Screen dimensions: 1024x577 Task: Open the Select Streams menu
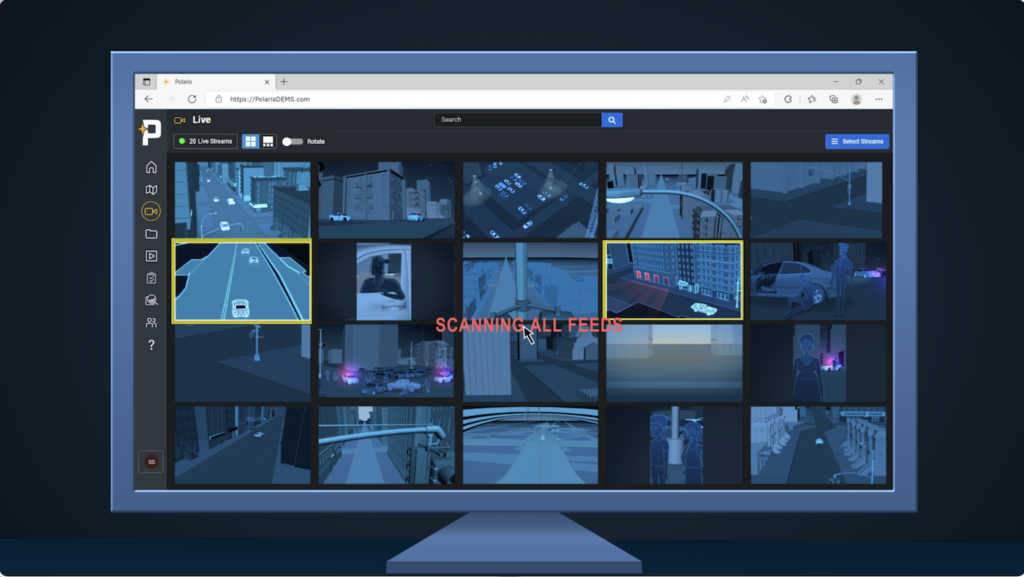click(856, 142)
